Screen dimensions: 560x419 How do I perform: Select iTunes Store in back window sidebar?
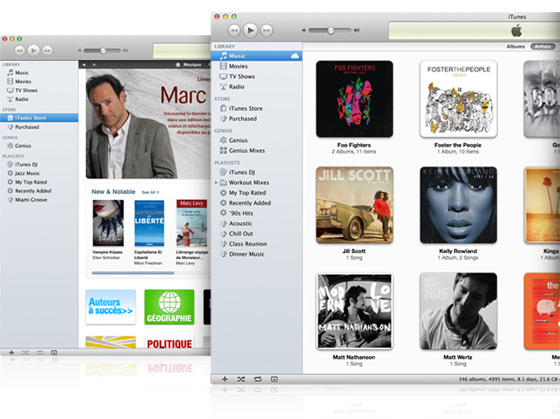(39, 118)
